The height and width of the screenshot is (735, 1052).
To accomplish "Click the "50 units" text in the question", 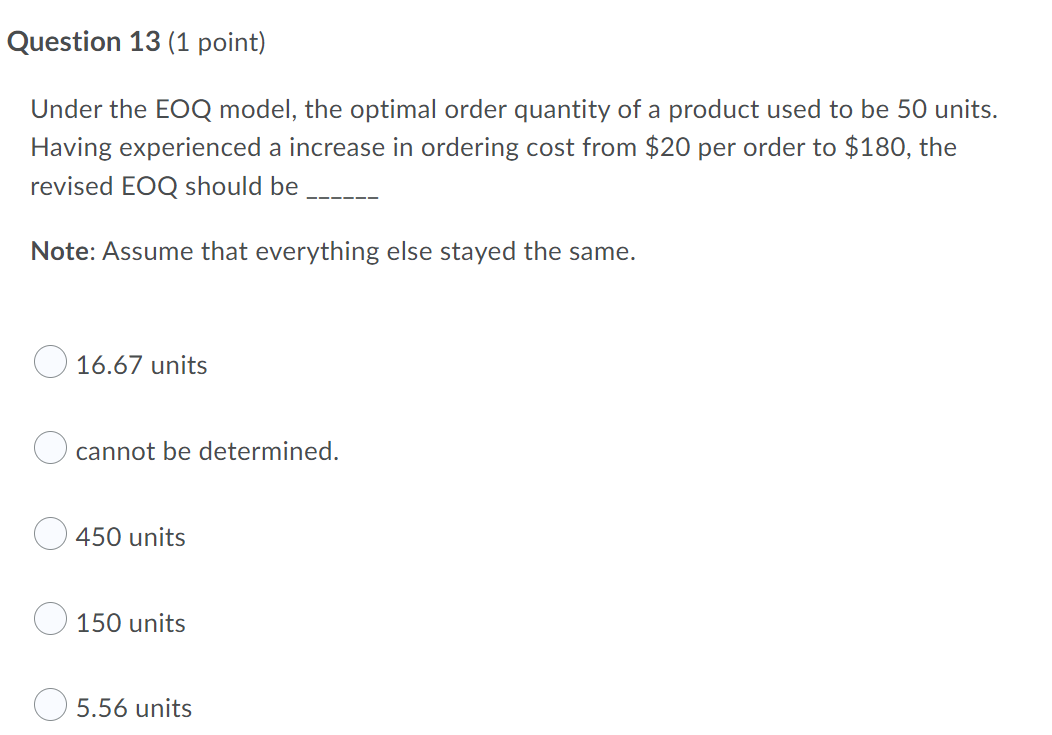I will (940, 109).
